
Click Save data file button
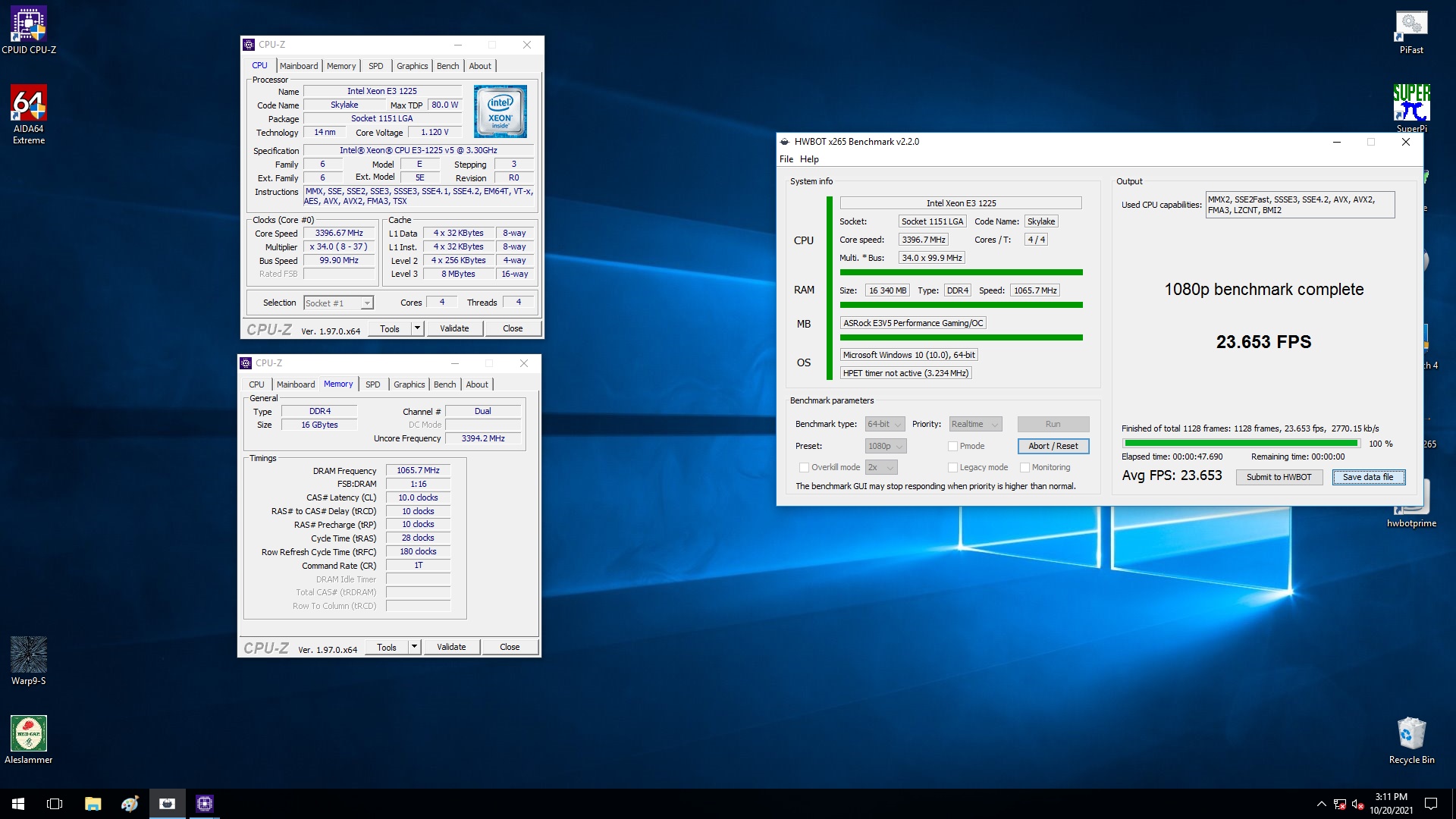coord(1368,477)
